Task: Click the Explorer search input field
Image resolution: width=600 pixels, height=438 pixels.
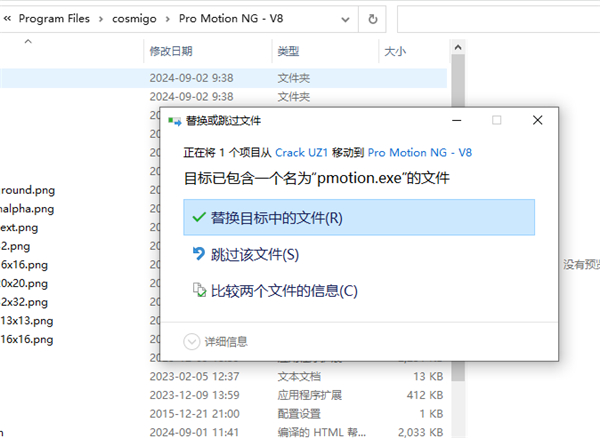Action: pos(495,18)
